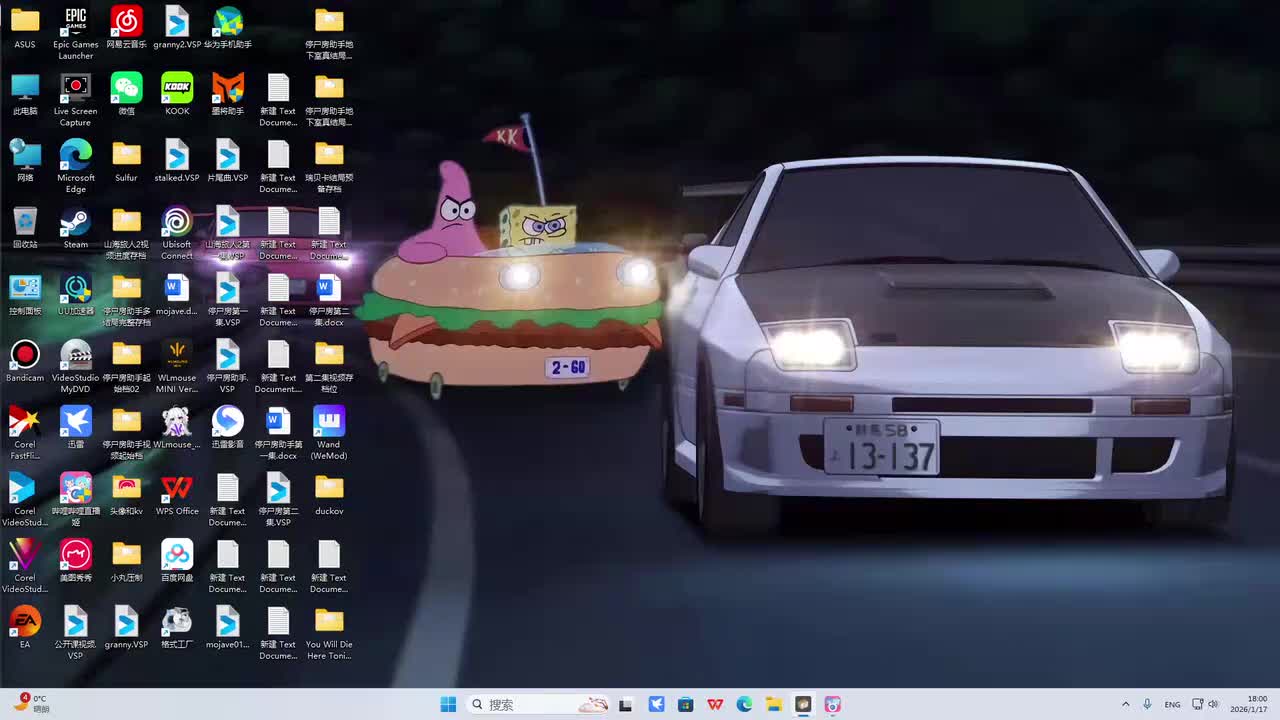Launch the KOOK app shortcut
This screenshot has height=720, width=1280.
(177, 95)
